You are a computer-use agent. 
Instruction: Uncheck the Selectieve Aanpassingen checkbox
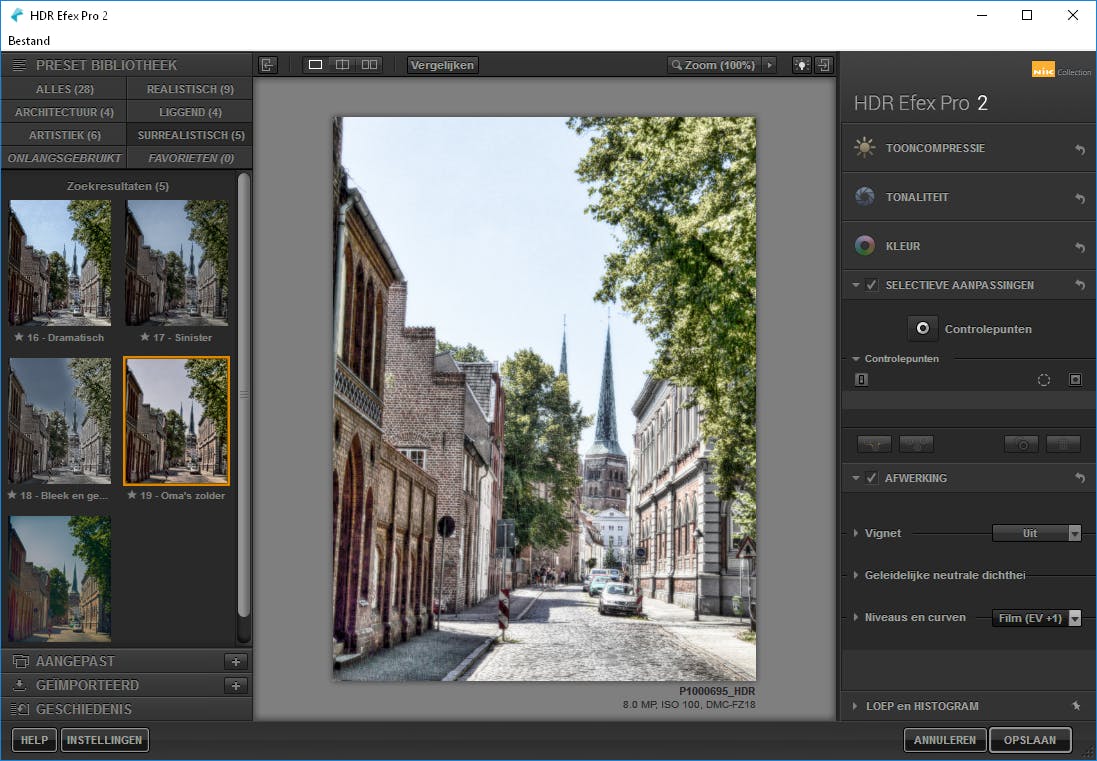click(872, 285)
